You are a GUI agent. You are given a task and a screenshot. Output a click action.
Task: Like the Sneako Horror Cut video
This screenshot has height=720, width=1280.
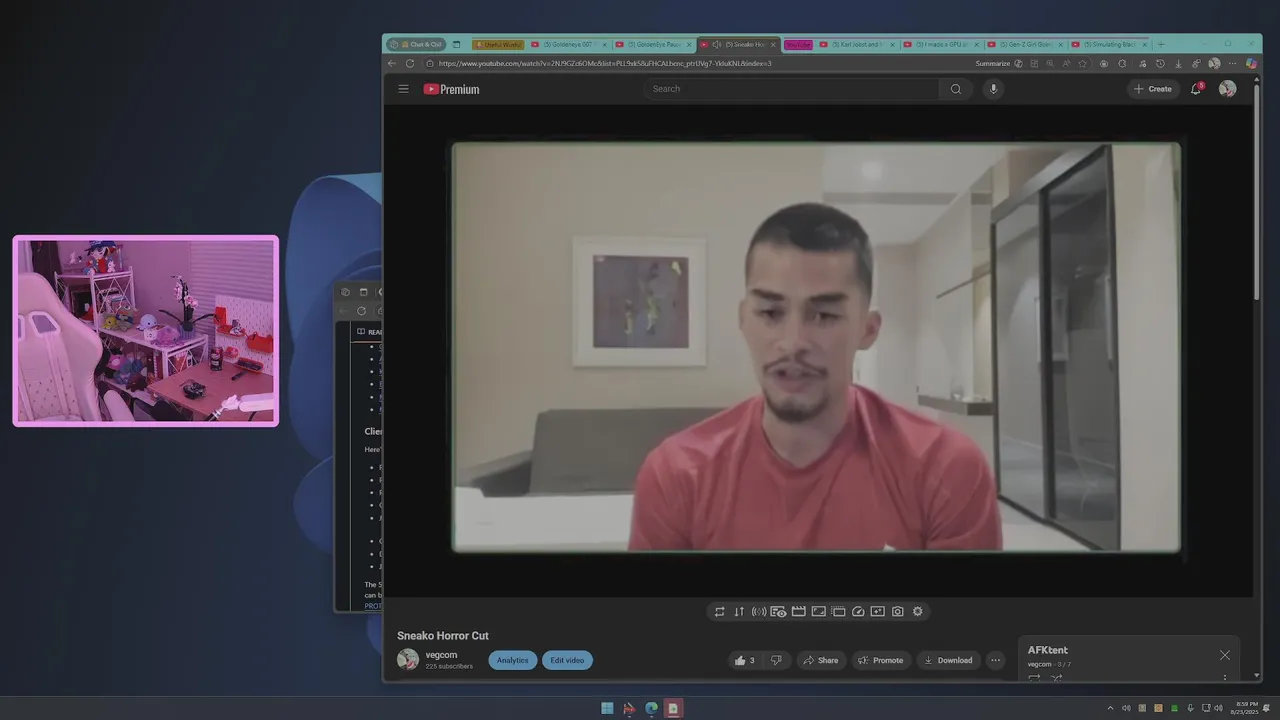tap(744, 660)
